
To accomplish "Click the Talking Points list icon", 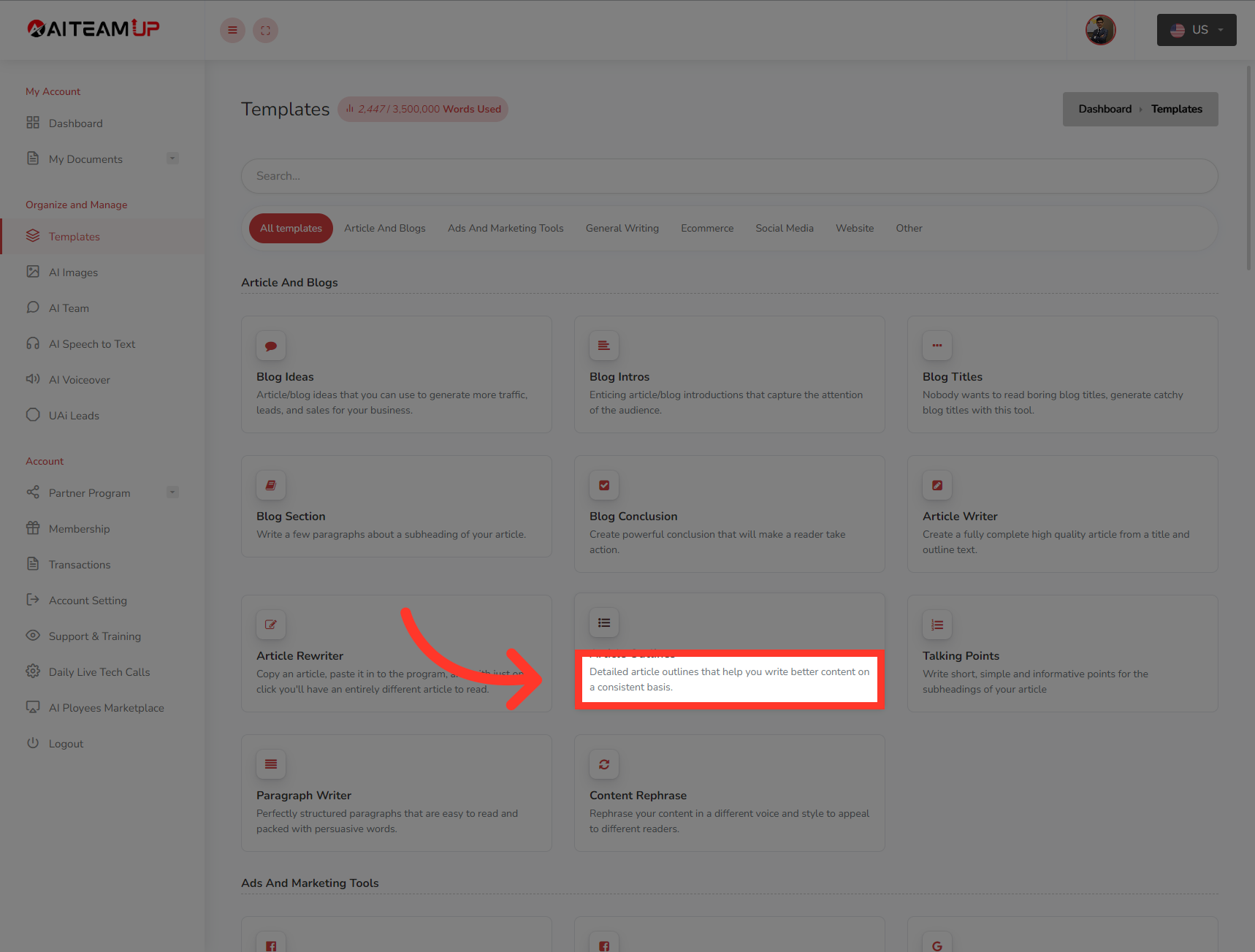I will click(x=937, y=625).
